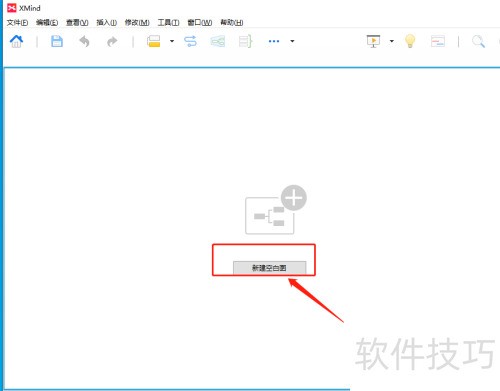
Task: Open the topic insert dropdown arrow
Action: [x=172, y=41]
